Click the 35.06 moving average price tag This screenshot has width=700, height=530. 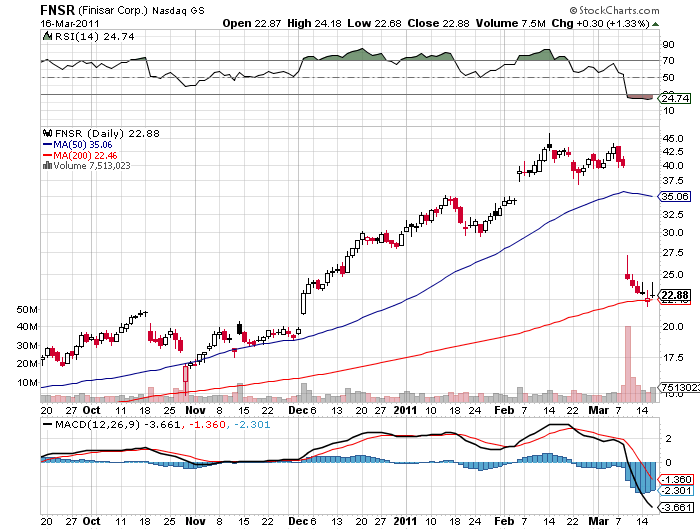pos(675,196)
